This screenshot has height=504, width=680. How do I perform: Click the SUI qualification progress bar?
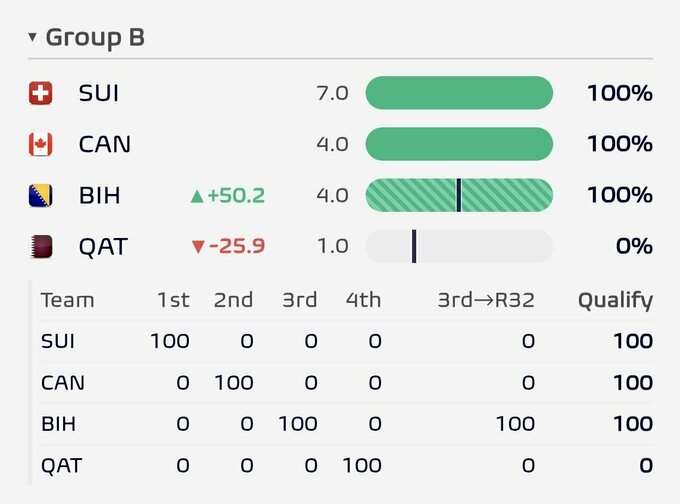(459, 93)
